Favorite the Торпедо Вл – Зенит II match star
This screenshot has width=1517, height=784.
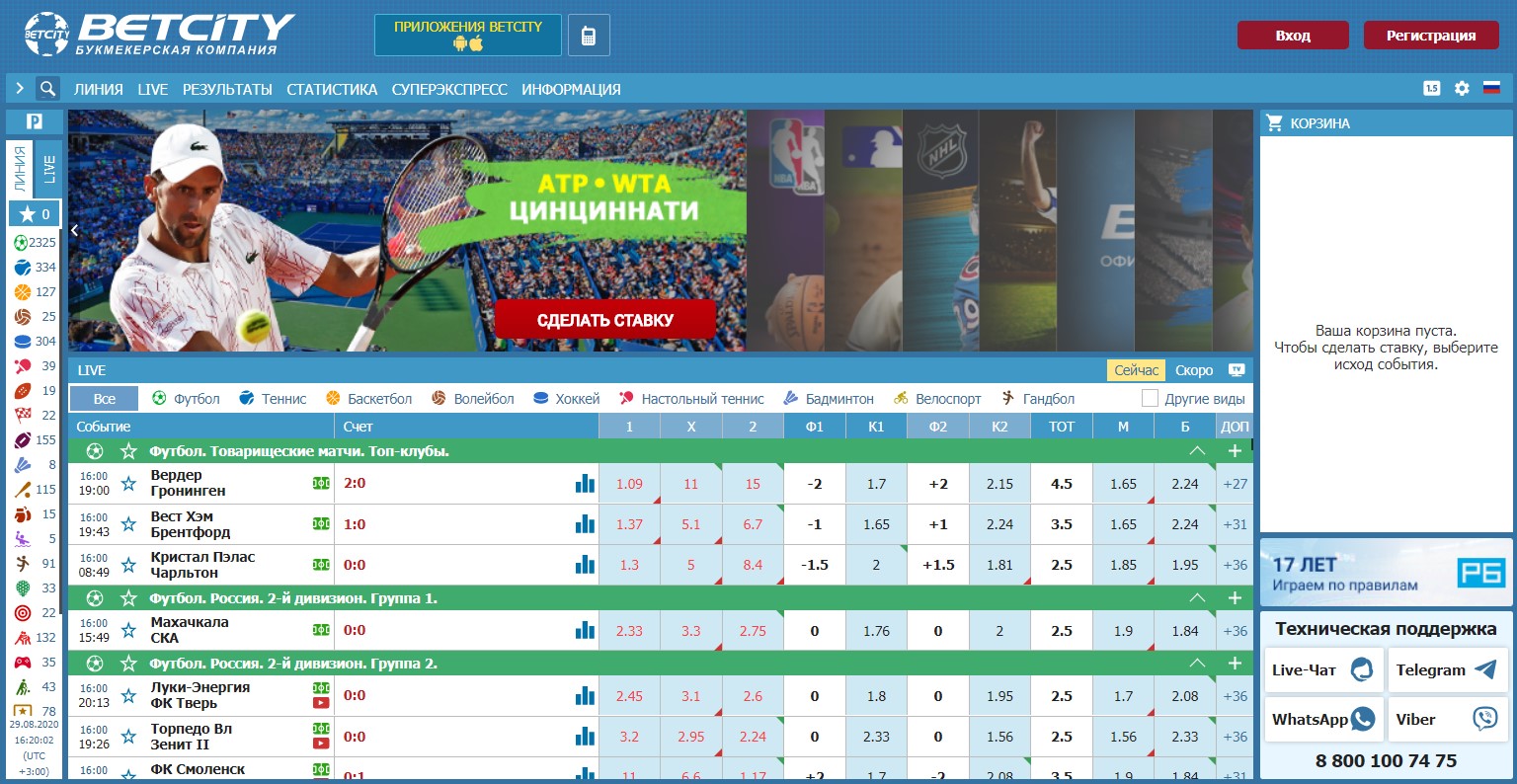pyautogui.click(x=128, y=737)
